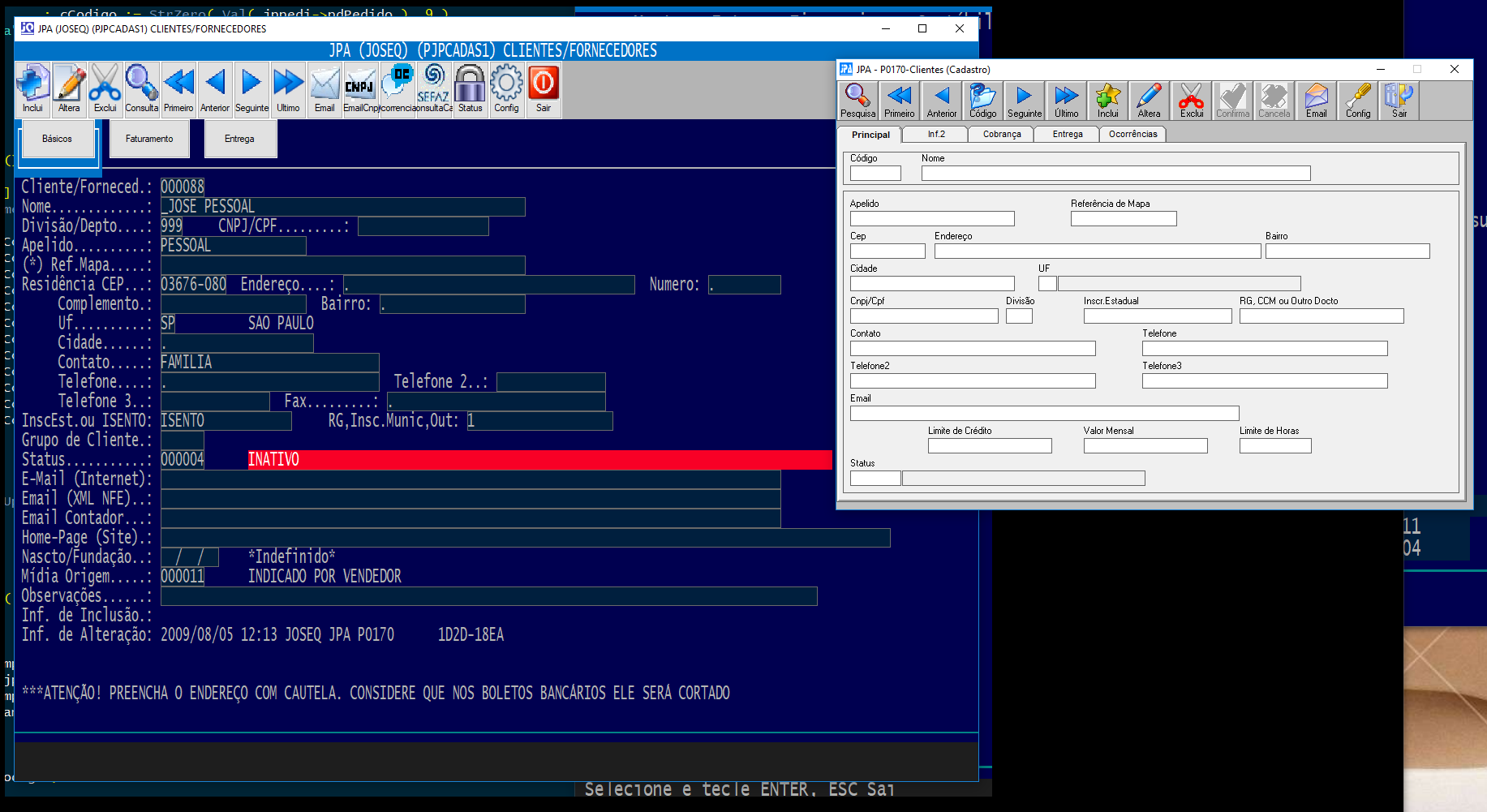Click the Último icon in the P0170-Clientes toolbar
The height and width of the screenshot is (812, 1487).
tap(1066, 101)
